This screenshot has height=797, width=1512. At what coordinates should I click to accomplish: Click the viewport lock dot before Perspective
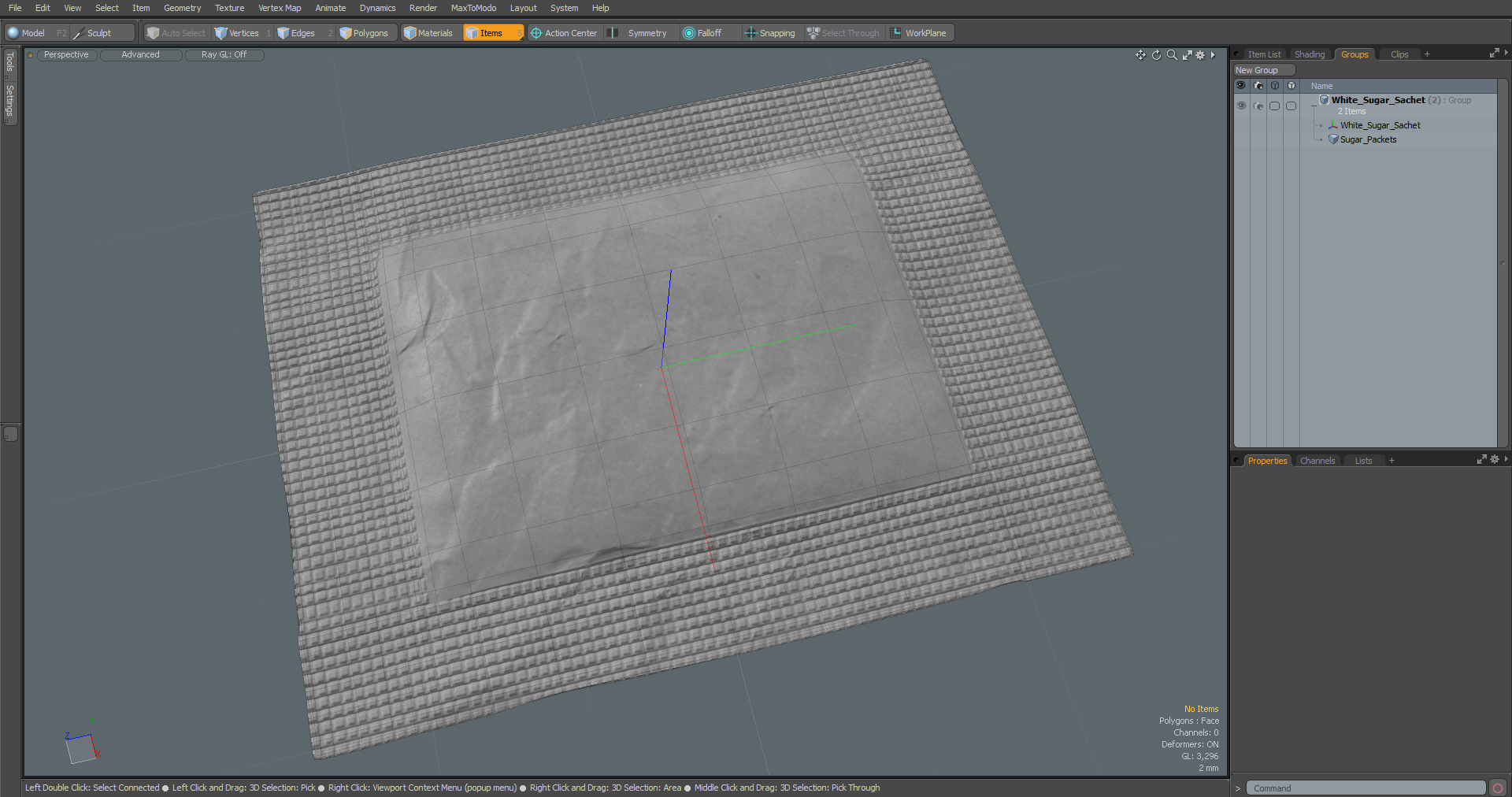coord(30,55)
